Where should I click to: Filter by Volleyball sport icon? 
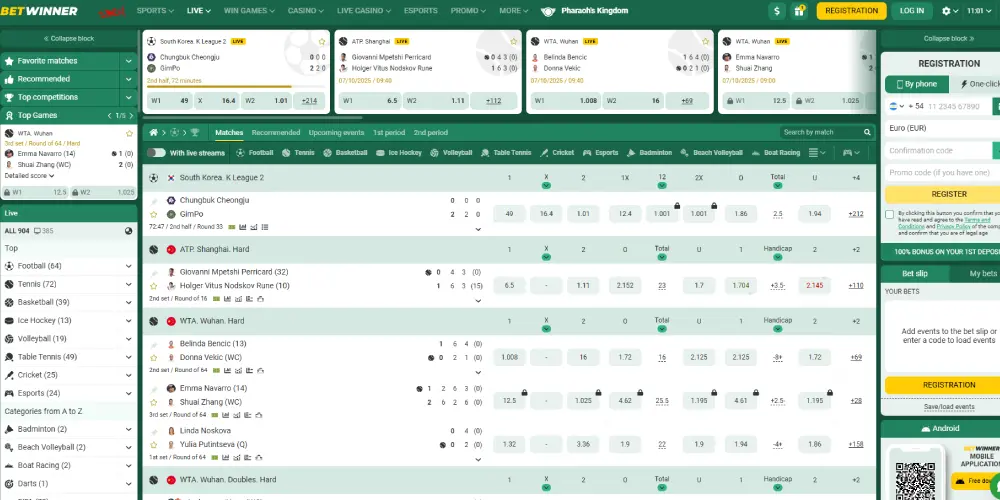tap(434, 153)
